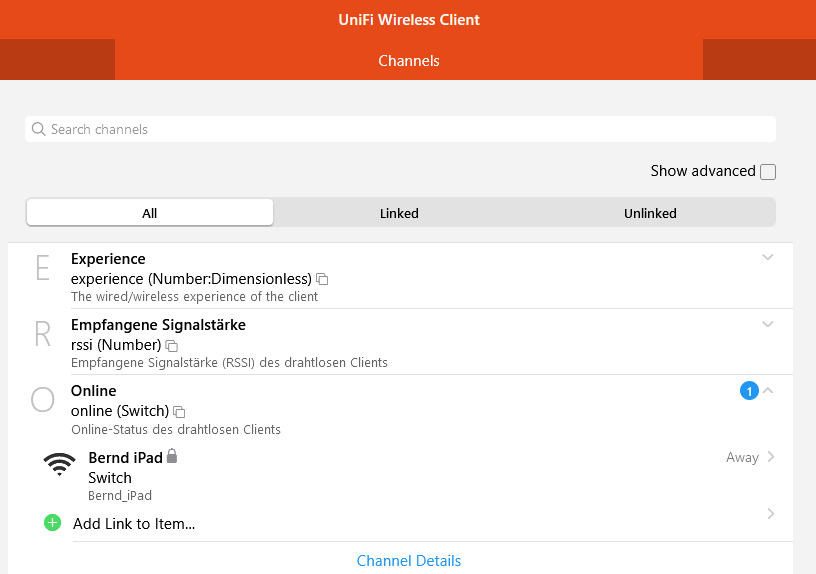Open the Channel Details link
The height and width of the screenshot is (574, 816).
coord(409,561)
